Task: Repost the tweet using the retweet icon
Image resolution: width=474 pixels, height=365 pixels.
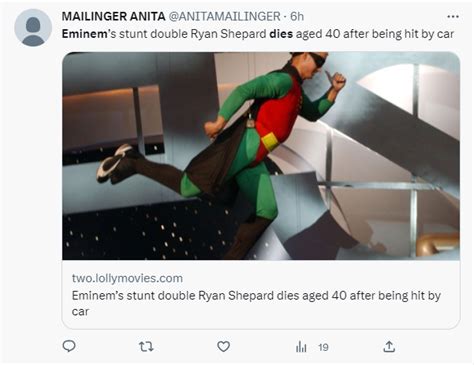Action: pyautogui.click(x=146, y=347)
